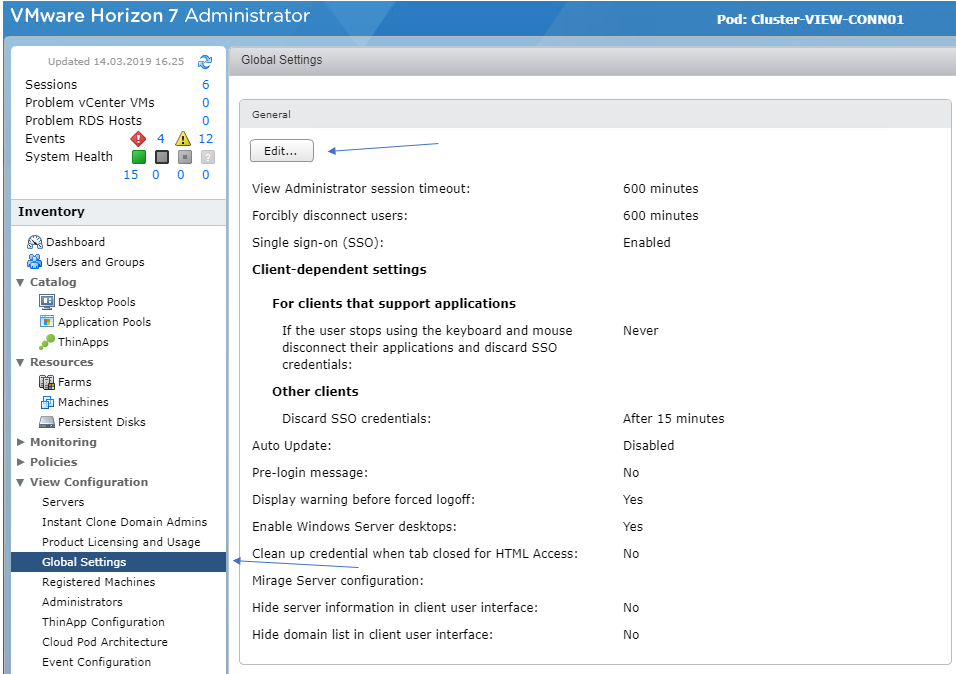Open ThinApps in Catalog
The image size is (956, 674).
(82, 342)
